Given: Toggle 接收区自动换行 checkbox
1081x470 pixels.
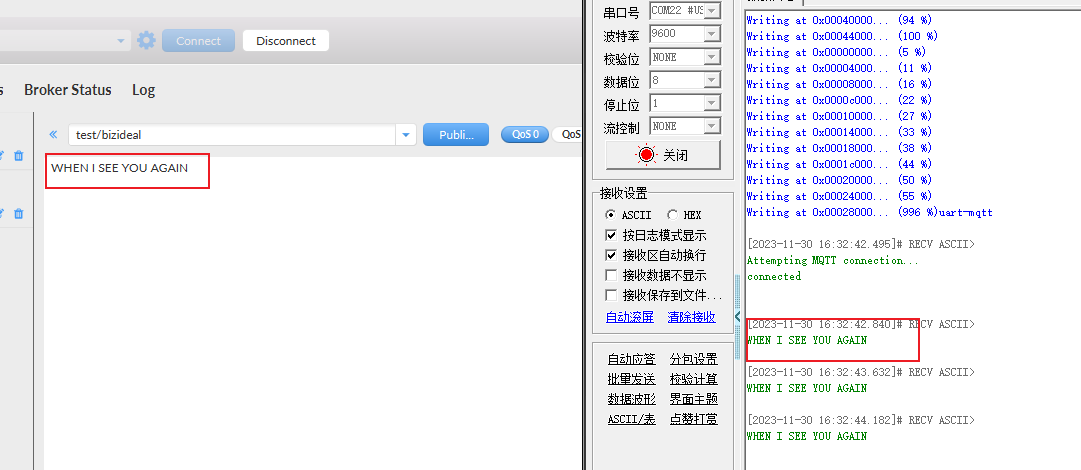Looking at the screenshot, I should pos(611,255).
